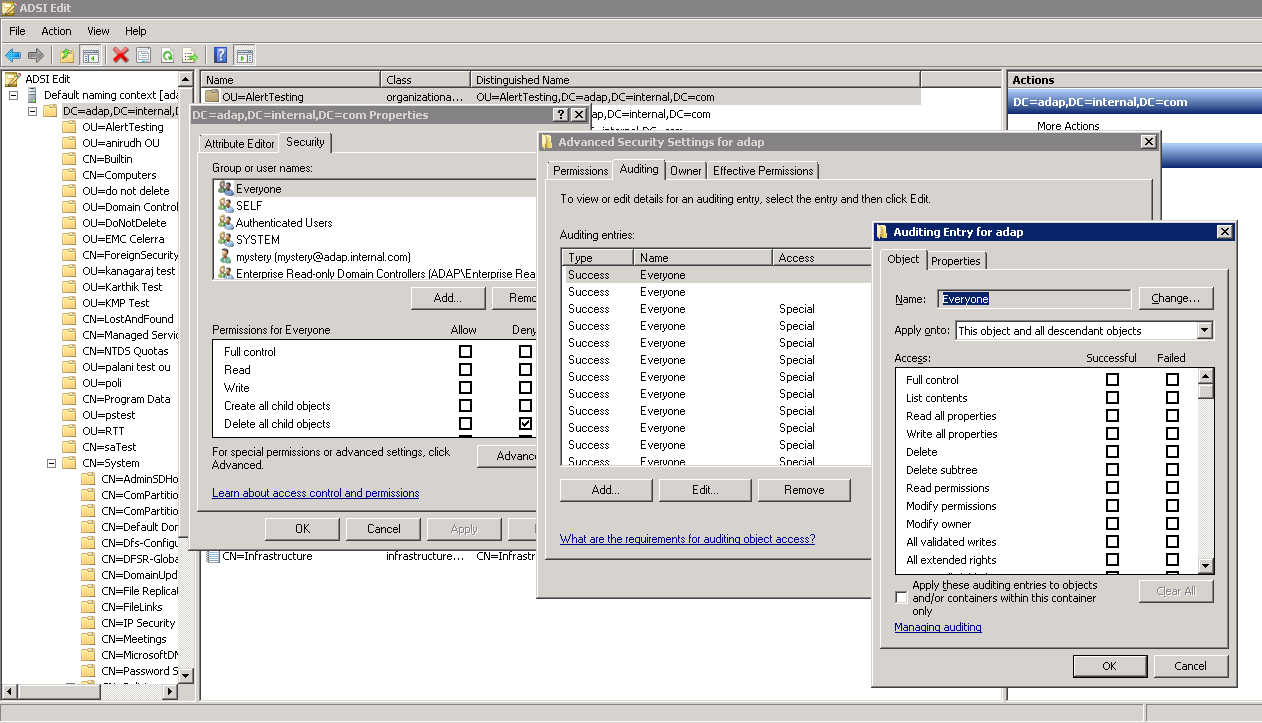Click the red X Delete toolbar icon
Image resolution: width=1262 pixels, height=723 pixels.
pyautogui.click(x=121, y=56)
